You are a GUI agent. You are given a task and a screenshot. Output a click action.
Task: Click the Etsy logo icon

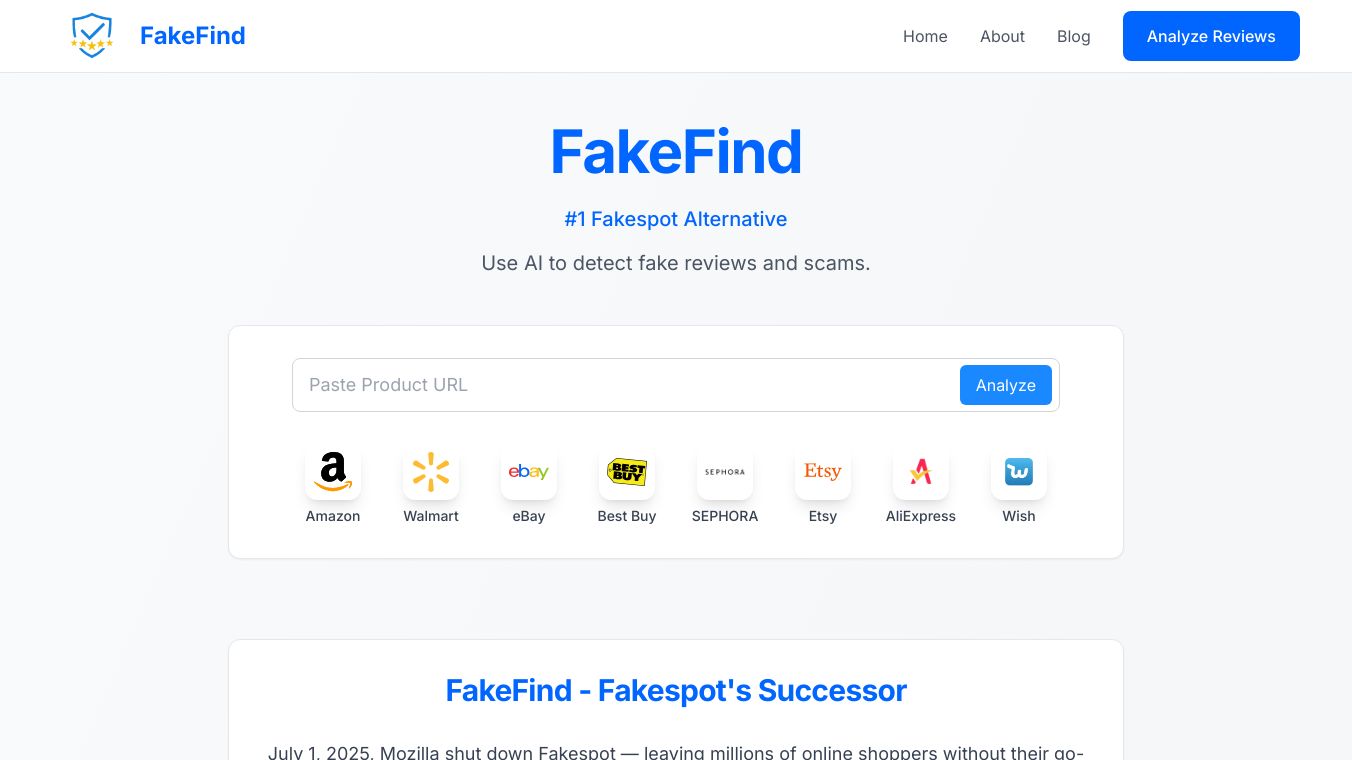pos(823,472)
